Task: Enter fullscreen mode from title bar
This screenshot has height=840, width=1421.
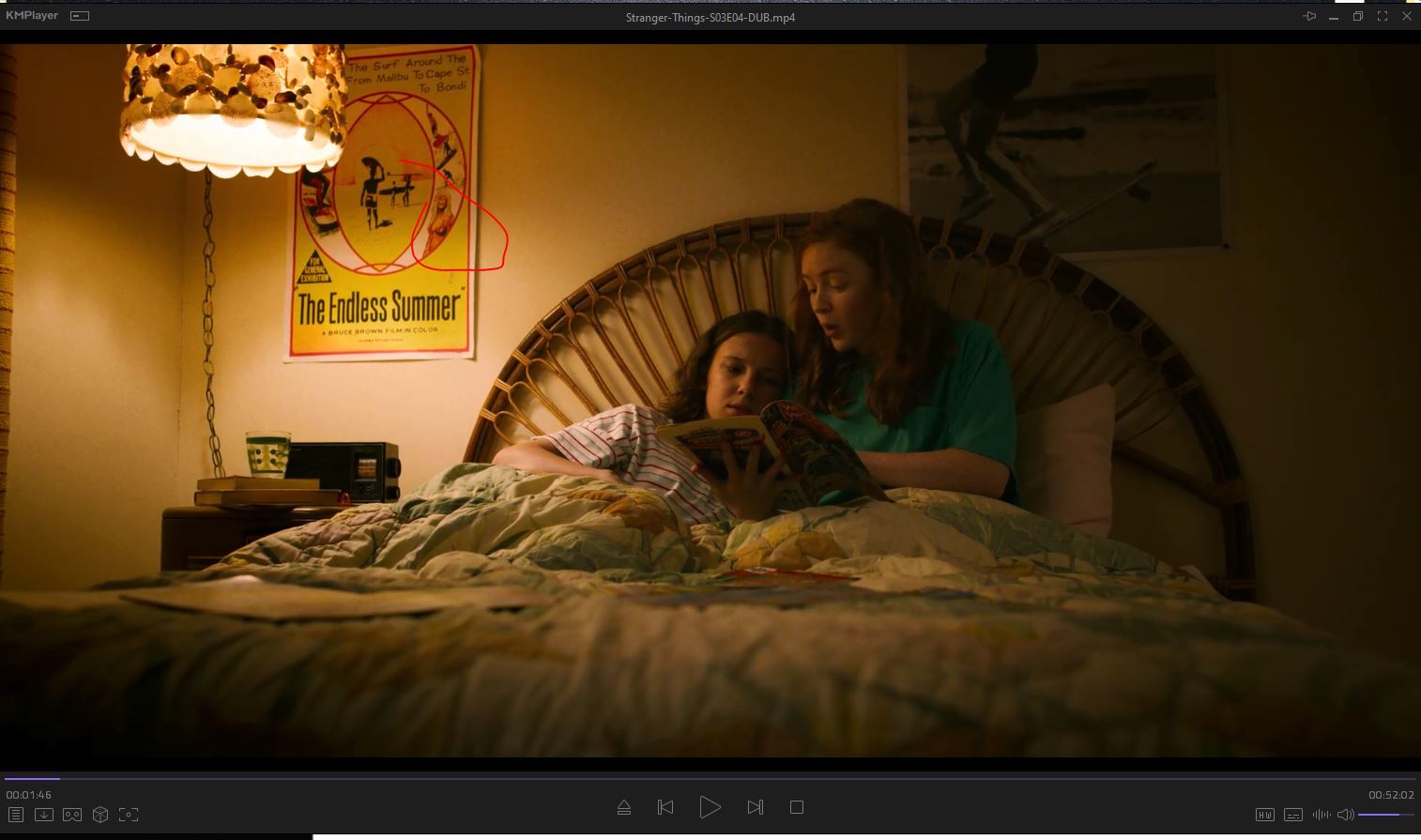Action: 1382,16
